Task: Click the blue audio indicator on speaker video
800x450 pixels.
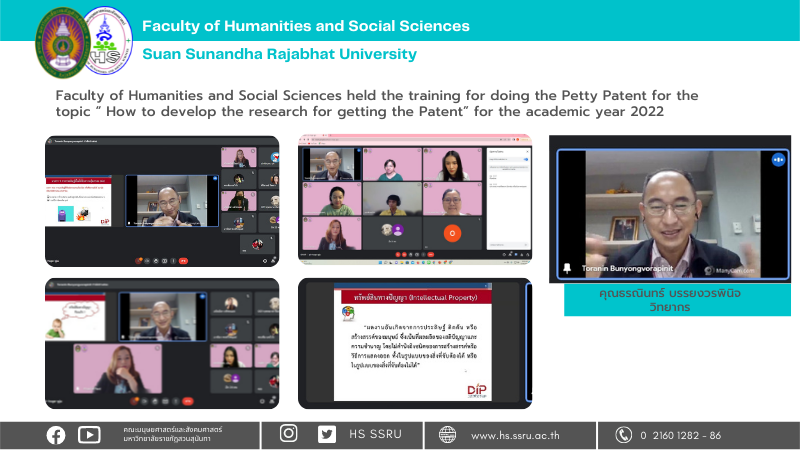Action: tap(777, 160)
